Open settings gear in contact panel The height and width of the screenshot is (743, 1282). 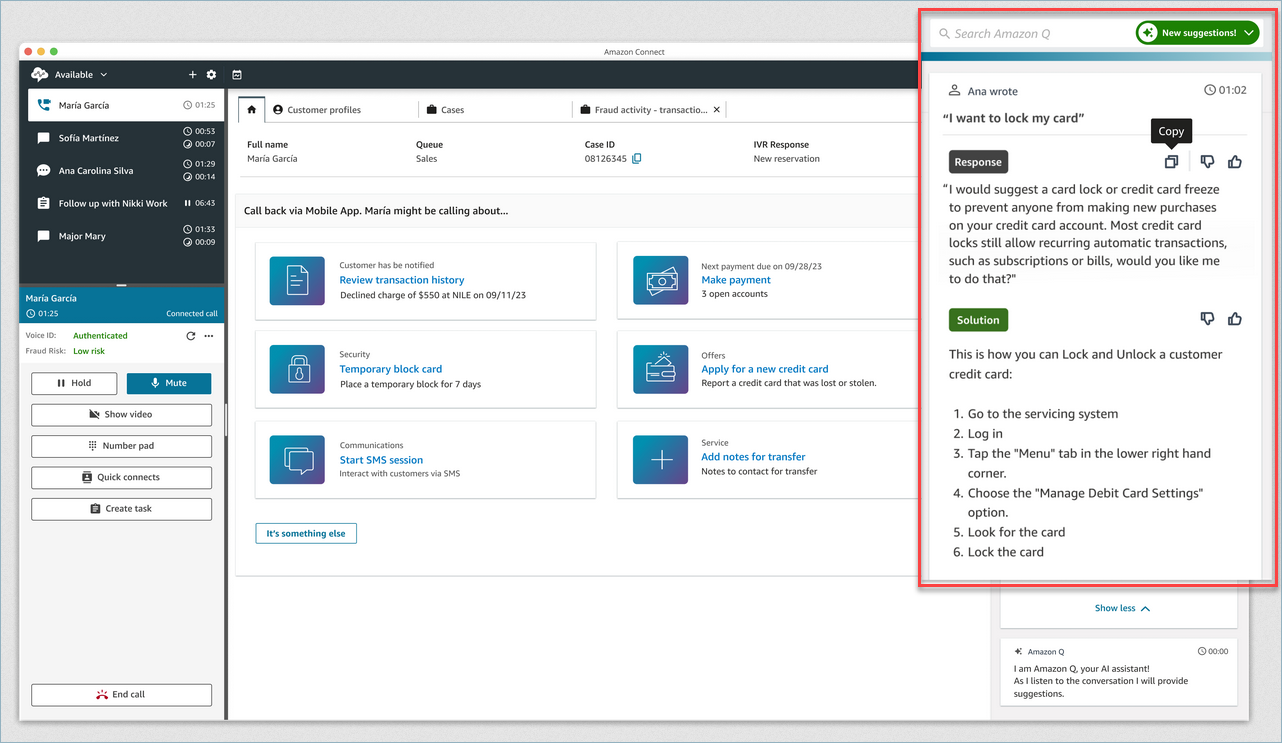coord(211,75)
